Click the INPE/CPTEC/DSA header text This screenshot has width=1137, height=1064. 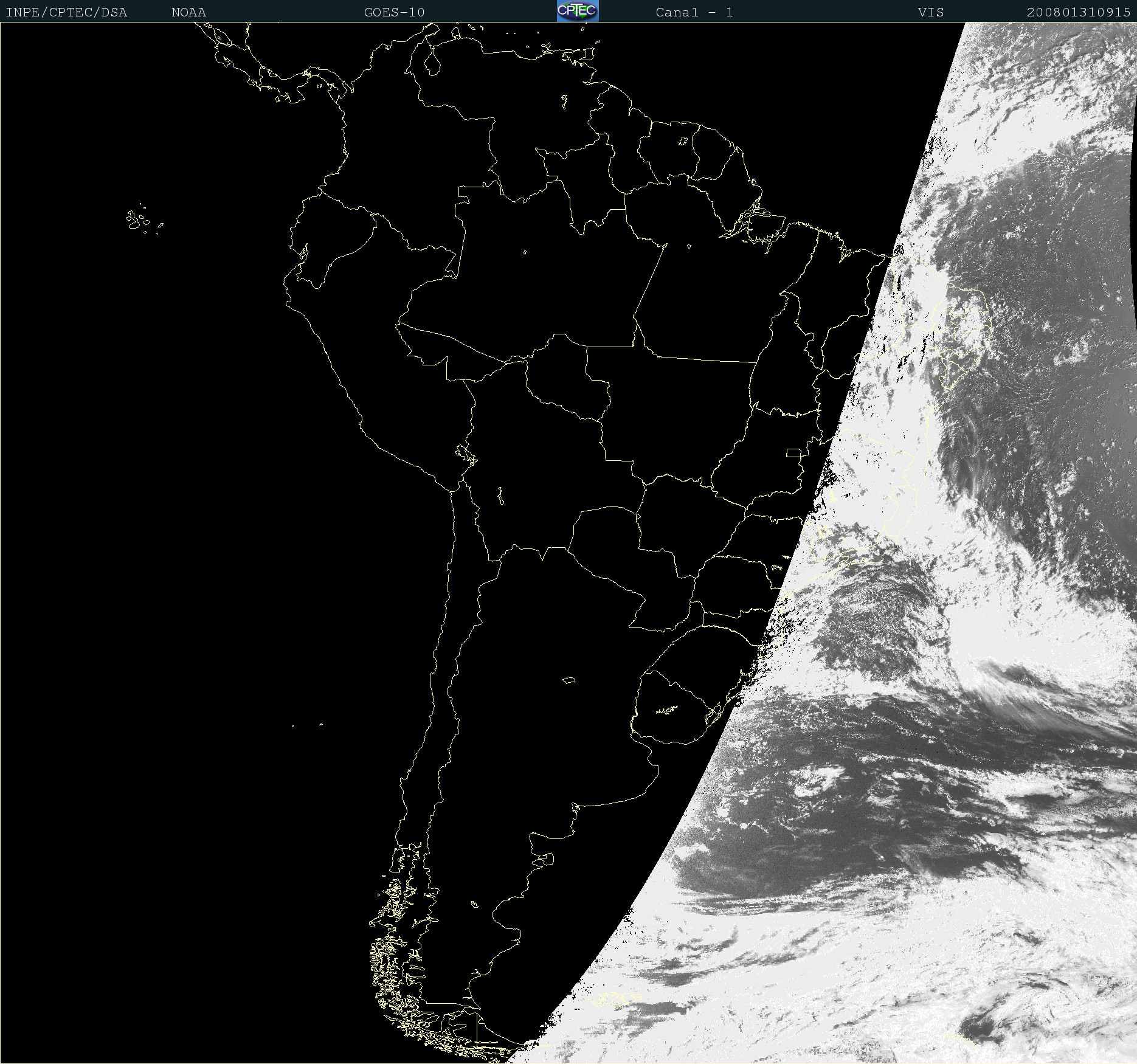66,12
